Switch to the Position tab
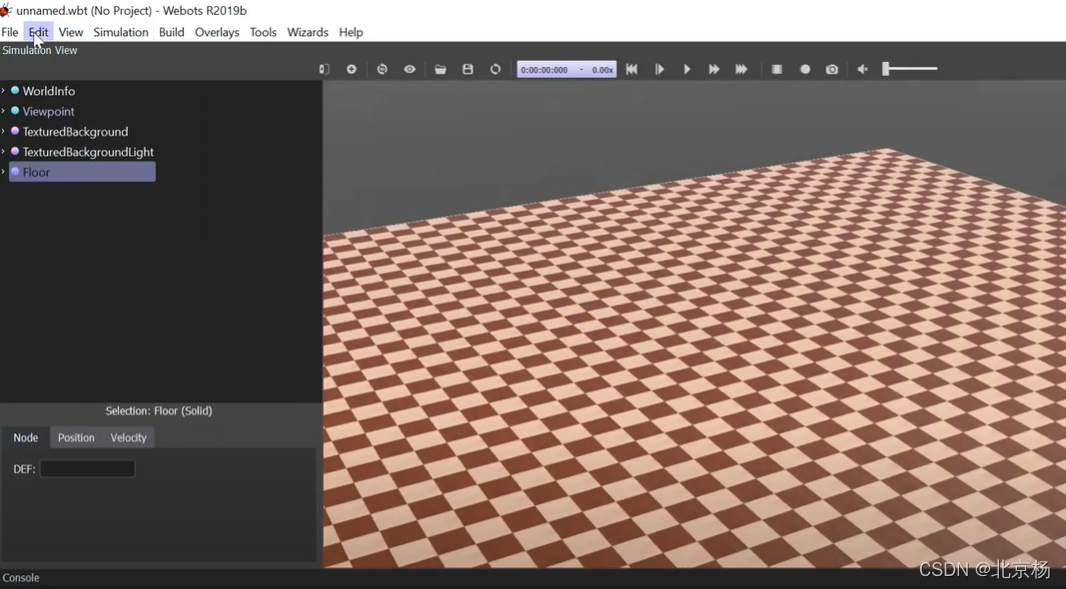Viewport: 1066px width, 589px height. [76, 437]
